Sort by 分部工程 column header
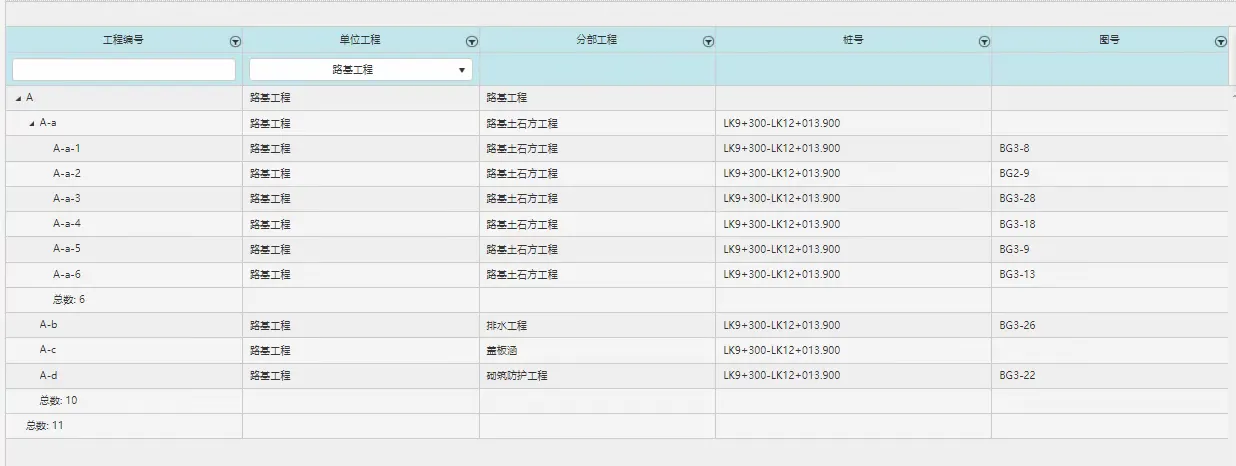 597,41
